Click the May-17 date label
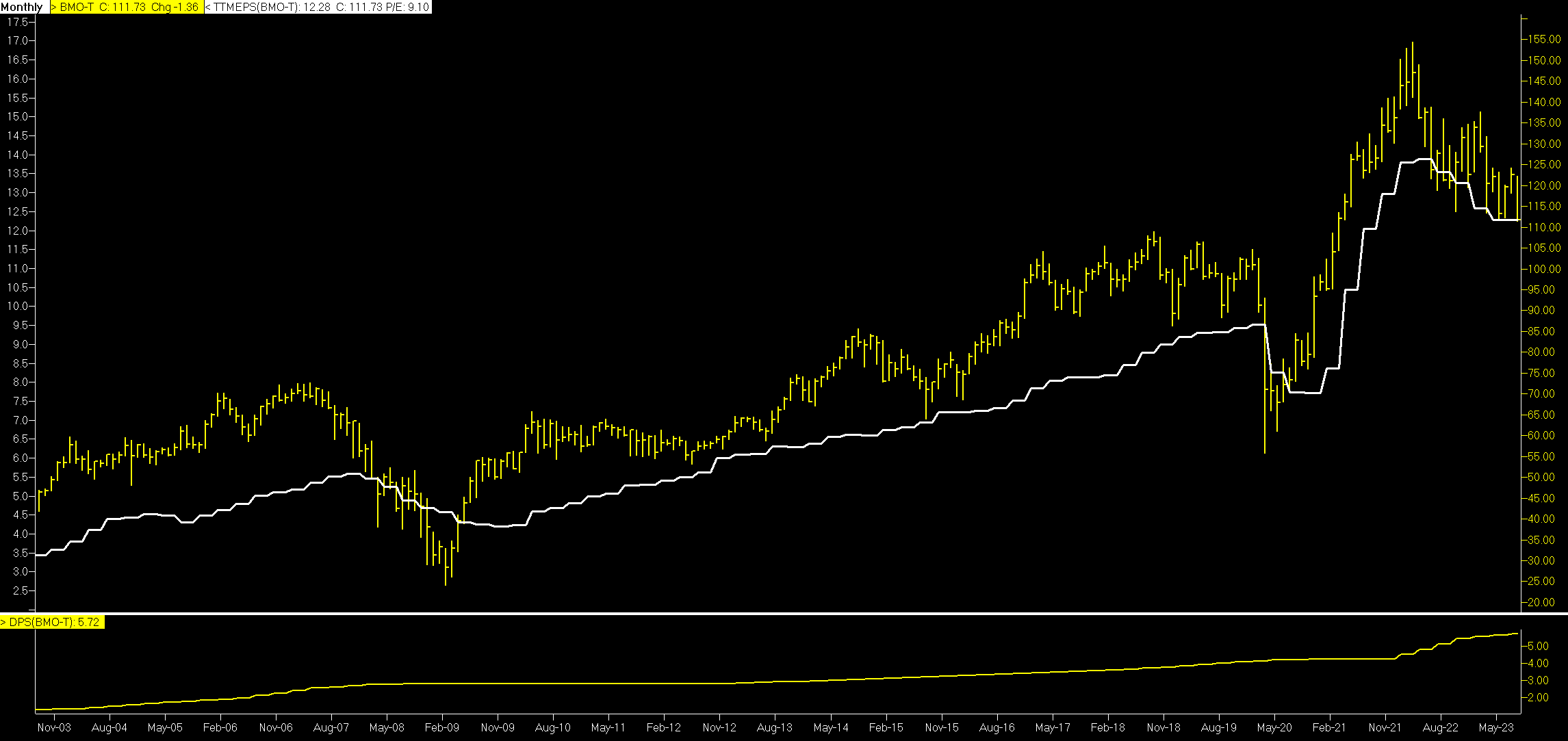The height and width of the screenshot is (741, 1568). coord(1053,727)
